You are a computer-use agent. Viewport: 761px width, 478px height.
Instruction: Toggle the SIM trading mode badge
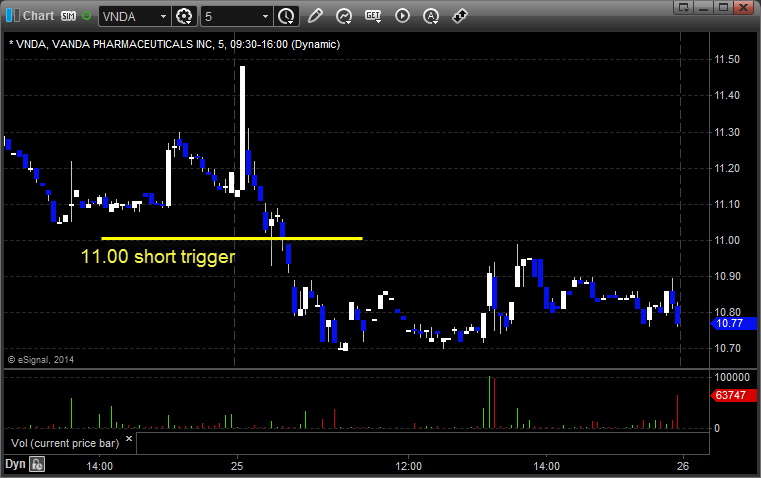(68, 16)
